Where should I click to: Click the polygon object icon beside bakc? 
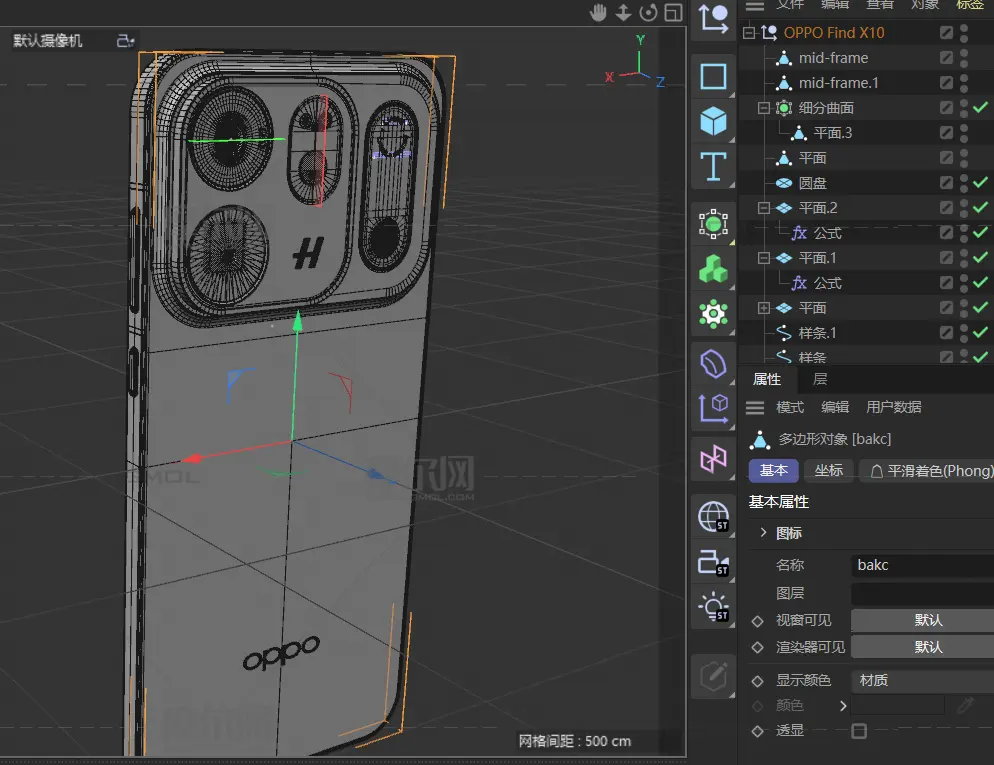click(x=759, y=439)
